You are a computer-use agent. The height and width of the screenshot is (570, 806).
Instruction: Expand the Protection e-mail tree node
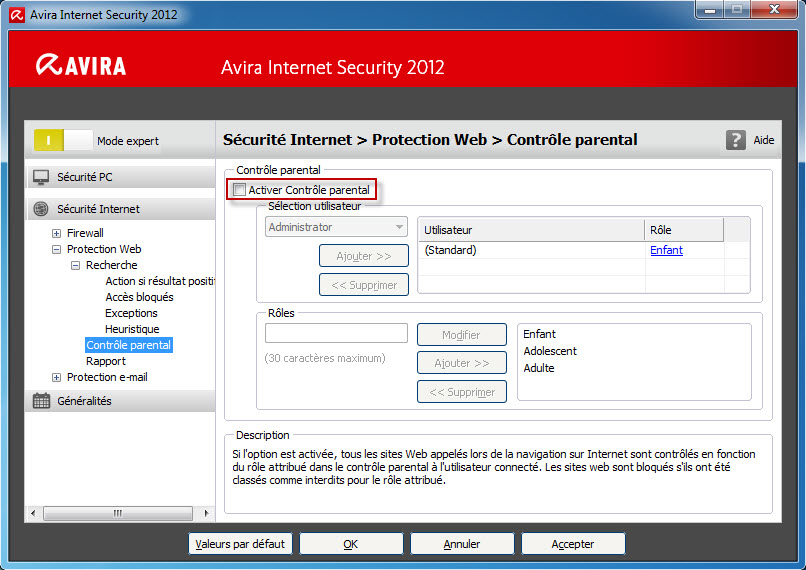click(x=57, y=377)
